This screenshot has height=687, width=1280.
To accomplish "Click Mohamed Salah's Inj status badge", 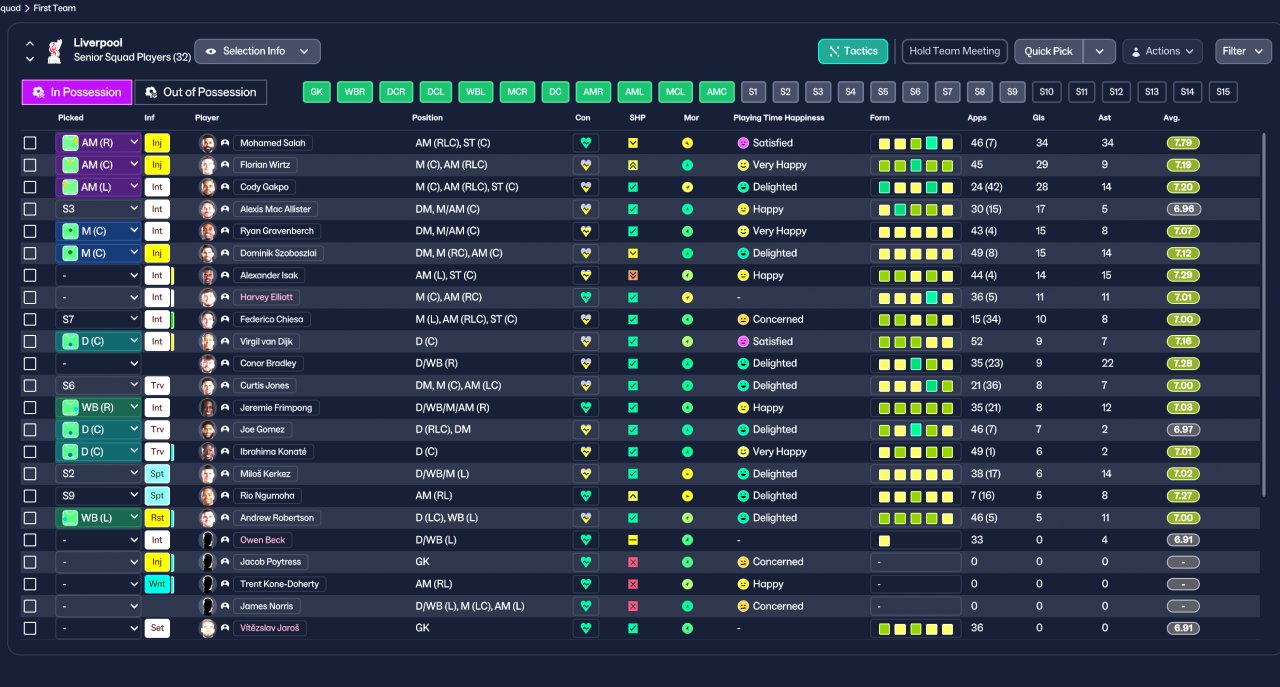I will (157, 143).
